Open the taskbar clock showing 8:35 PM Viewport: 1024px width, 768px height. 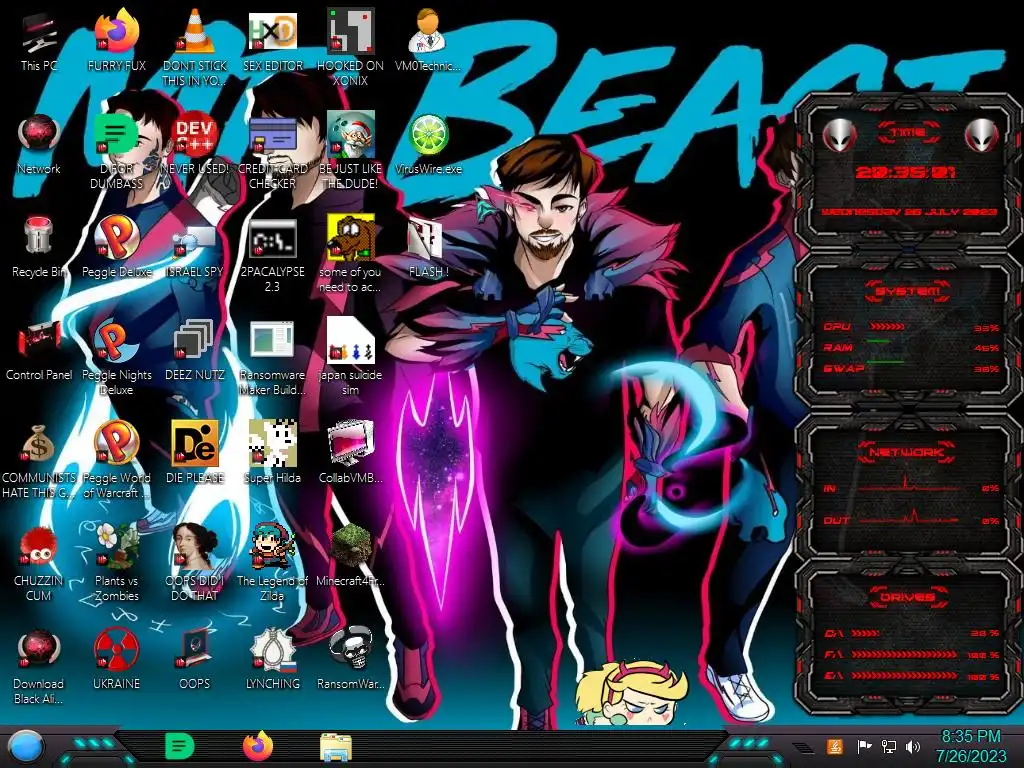click(971, 746)
